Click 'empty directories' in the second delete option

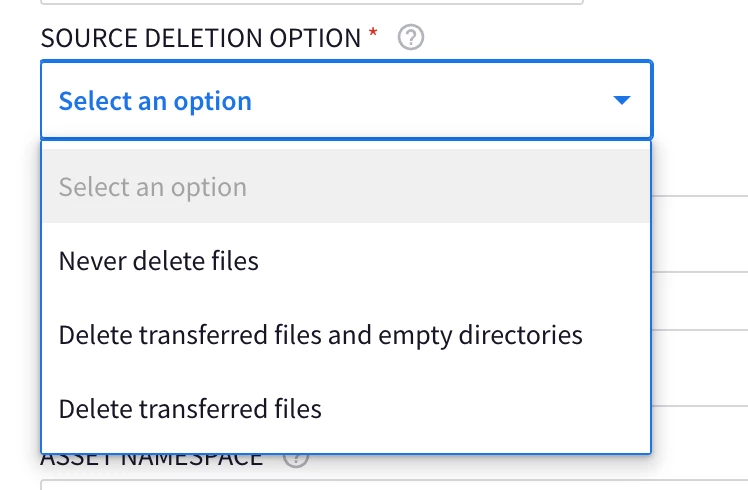(x=480, y=335)
